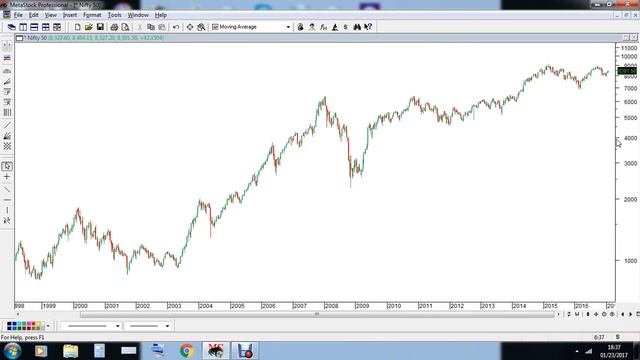
Task: Select the vertical line drawing tool
Action: pyautogui.click(x=7, y=210)
